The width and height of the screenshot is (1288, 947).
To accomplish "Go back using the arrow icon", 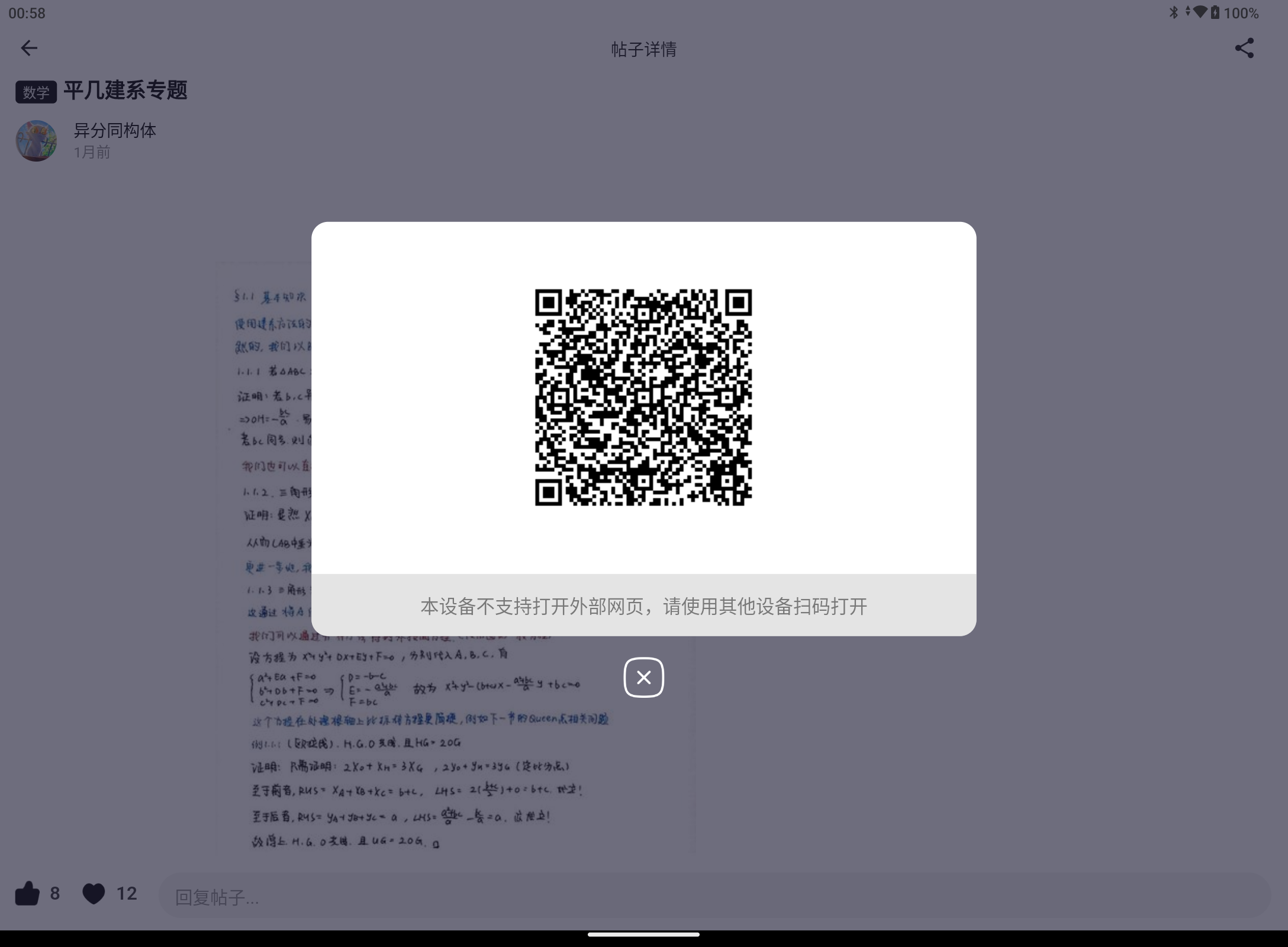I will coord(29,48).
